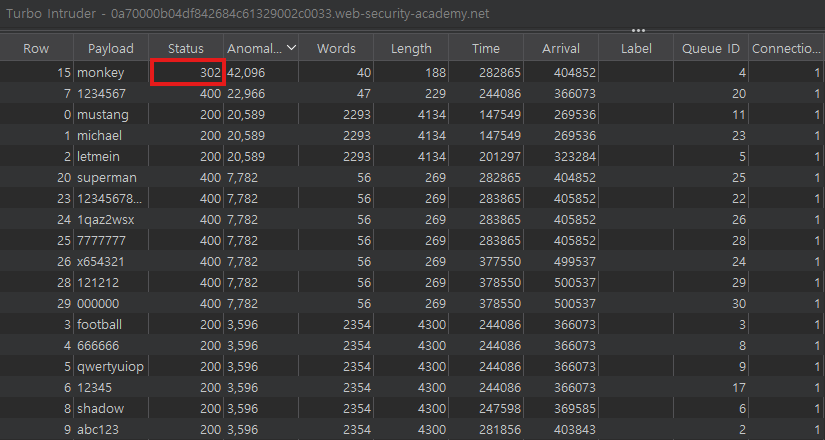Click the Connection column header
Image resolution: width=825 pixels, height=440 pixels.
pyautogui.click(x=786, y=48)
